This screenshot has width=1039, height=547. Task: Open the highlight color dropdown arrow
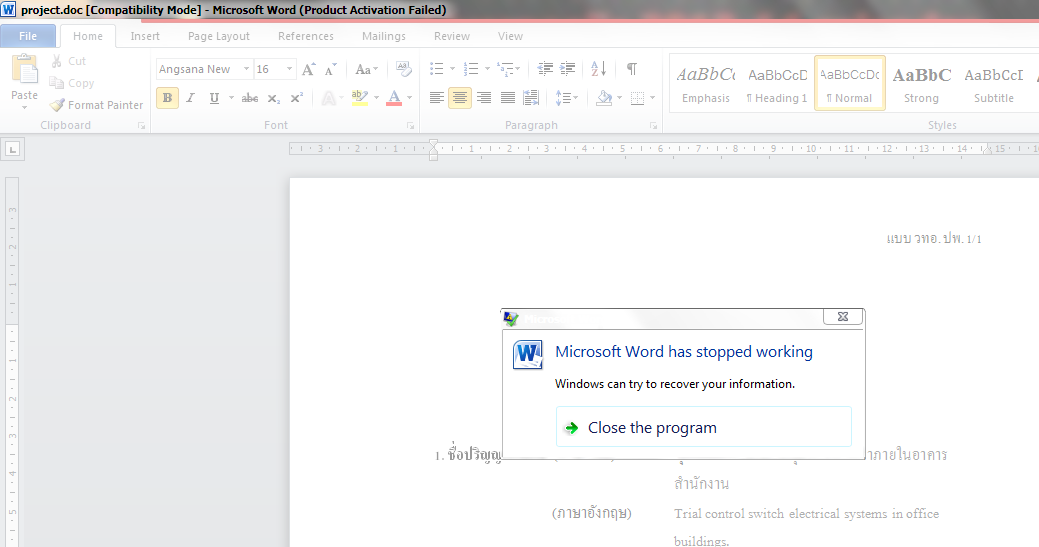376,98
